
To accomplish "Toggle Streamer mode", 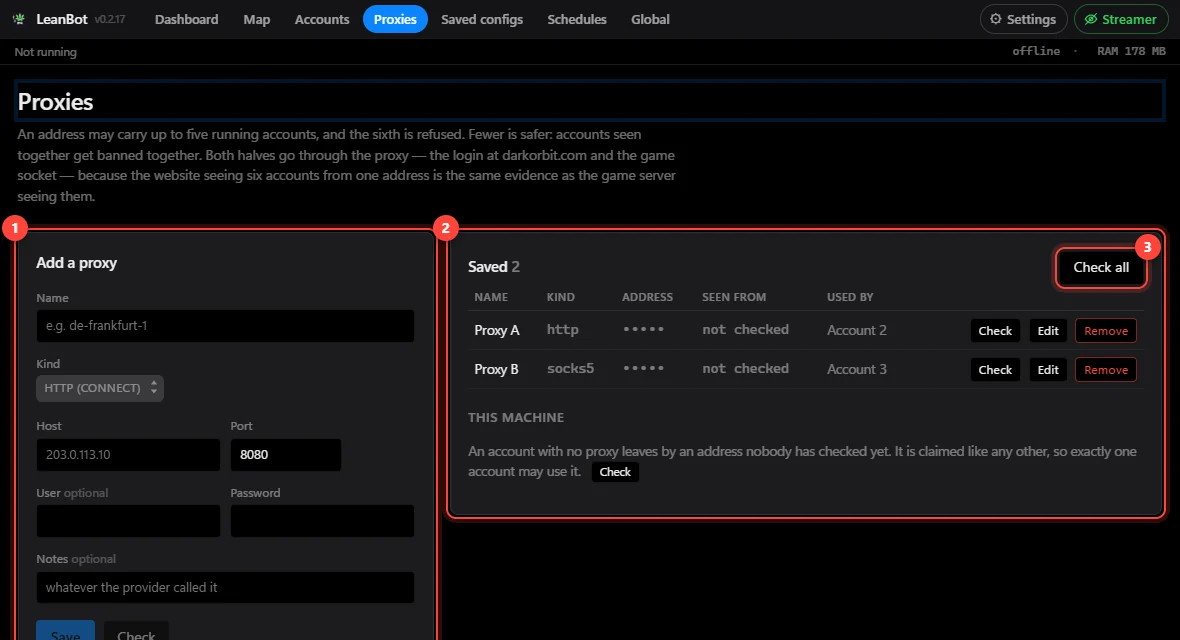I will coord(1121,19).
